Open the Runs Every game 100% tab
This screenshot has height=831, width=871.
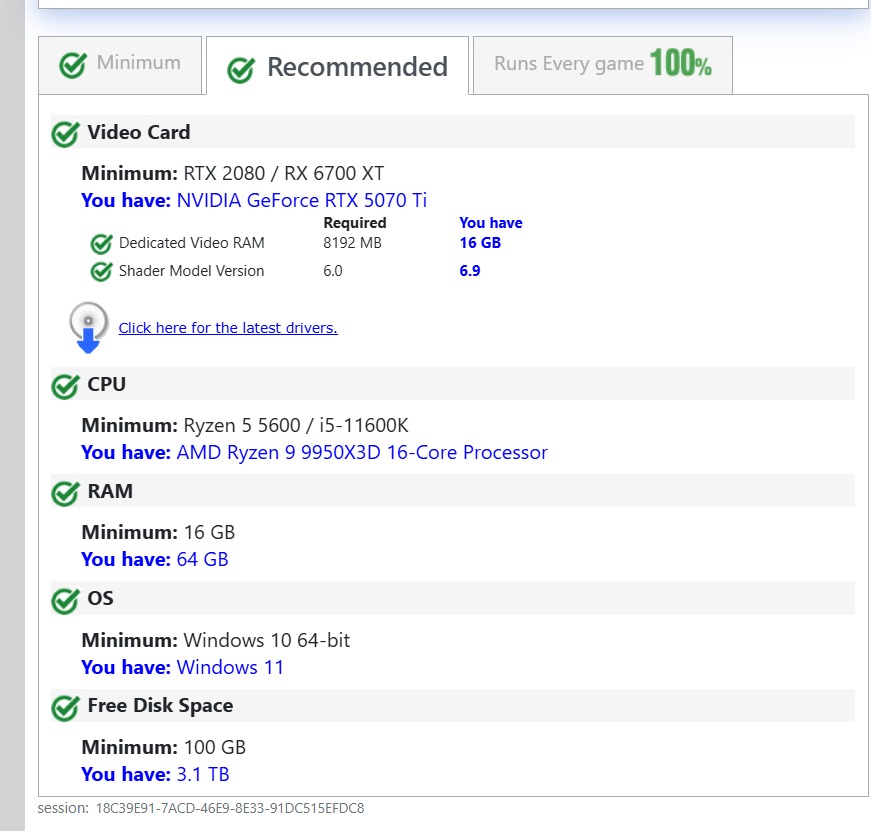click(x=603, y=65)
